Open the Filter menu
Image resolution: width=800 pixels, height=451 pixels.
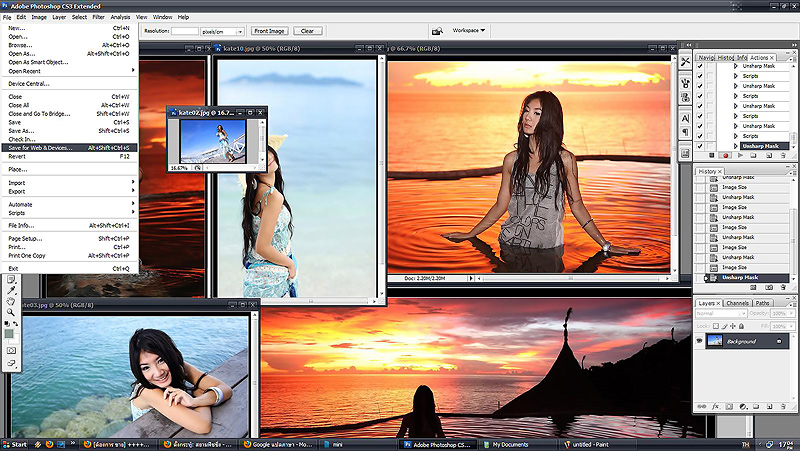(x=98, y=17)
